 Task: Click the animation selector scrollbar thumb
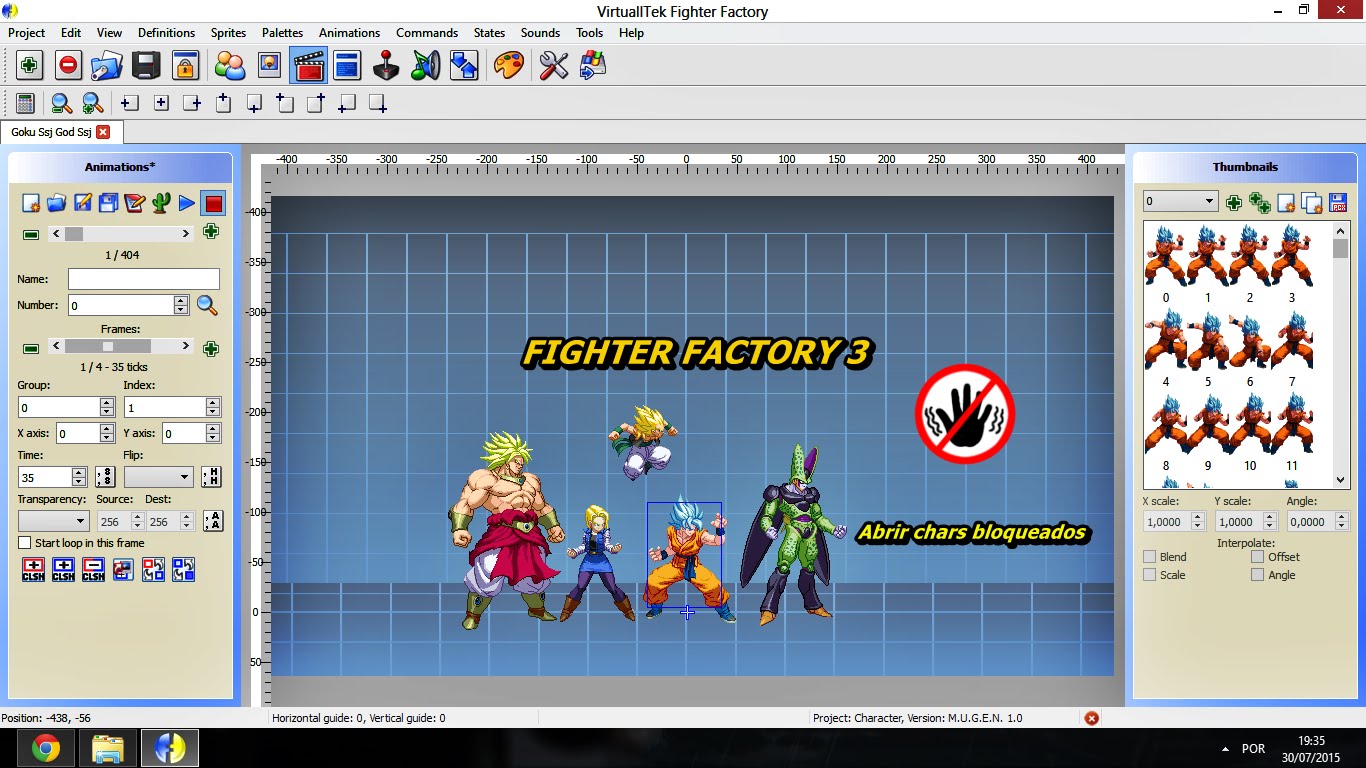(74, 234)
